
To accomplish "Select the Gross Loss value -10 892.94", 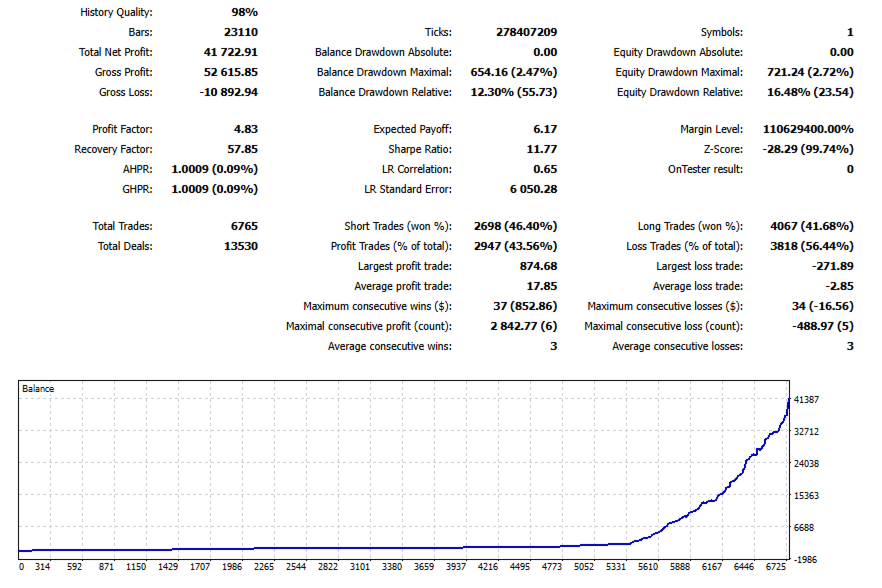I will click(228, 92).
